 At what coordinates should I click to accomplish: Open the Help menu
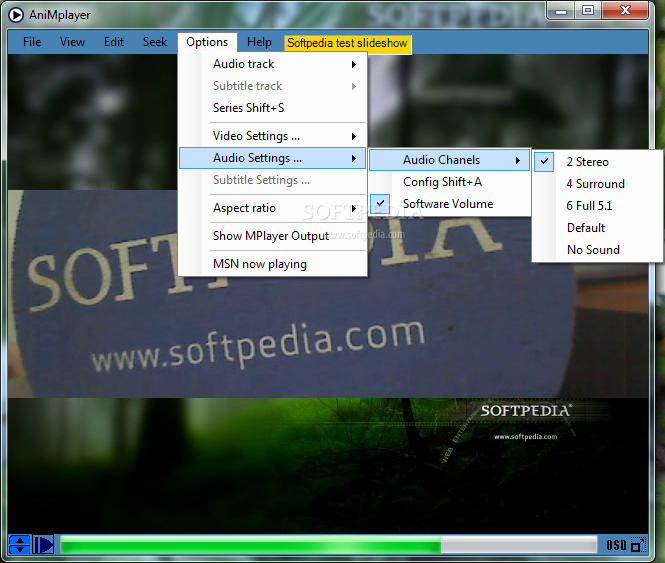tap(259, 42)
